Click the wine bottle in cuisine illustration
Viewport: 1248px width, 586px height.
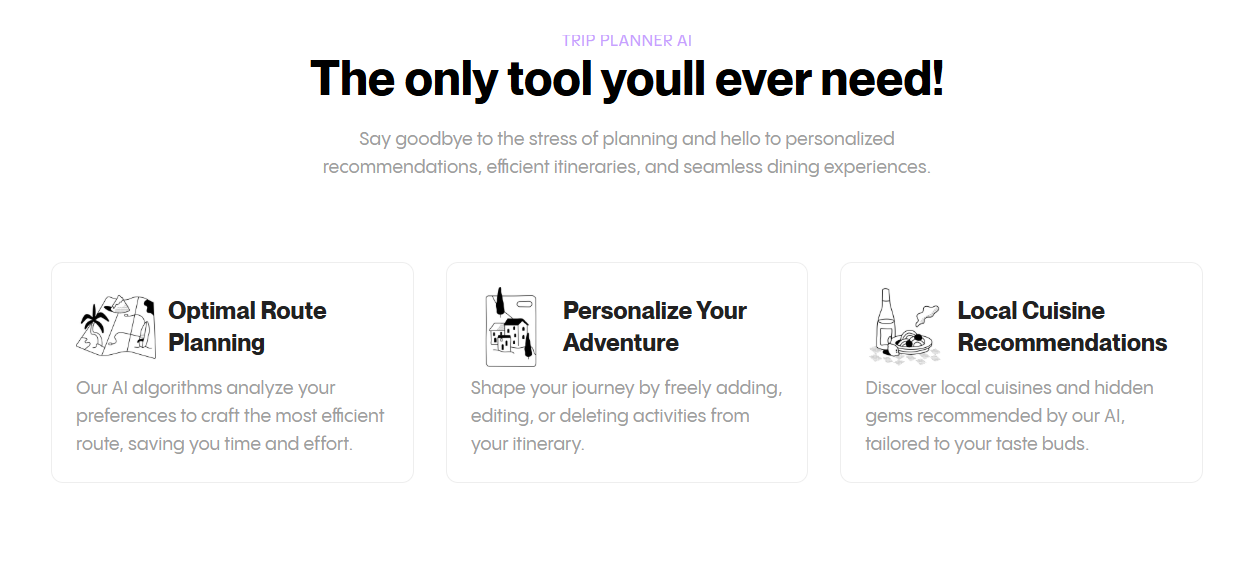885,320
